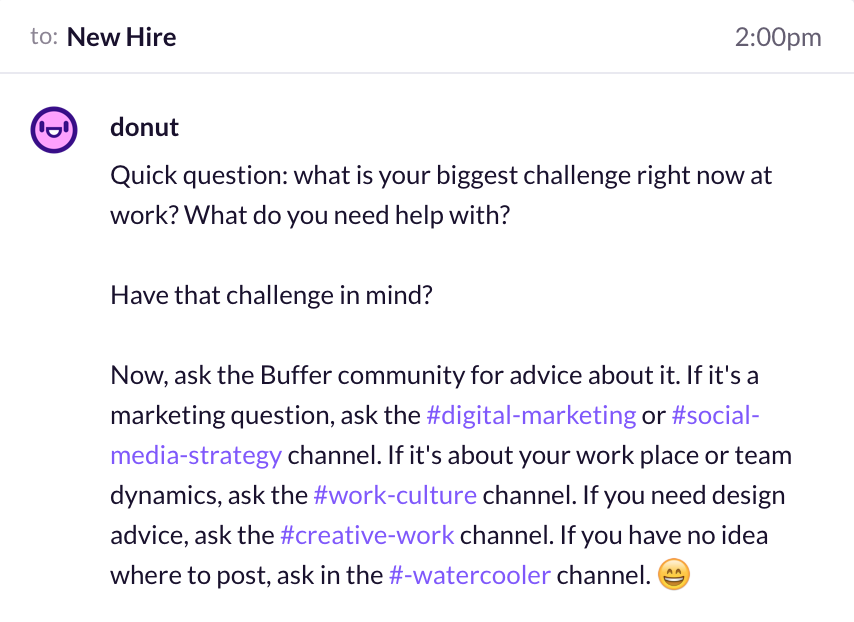This screenshot has width=854, height=622.
Task: Click the donut bot avatar icon
Action: click(x=53, y=130)
